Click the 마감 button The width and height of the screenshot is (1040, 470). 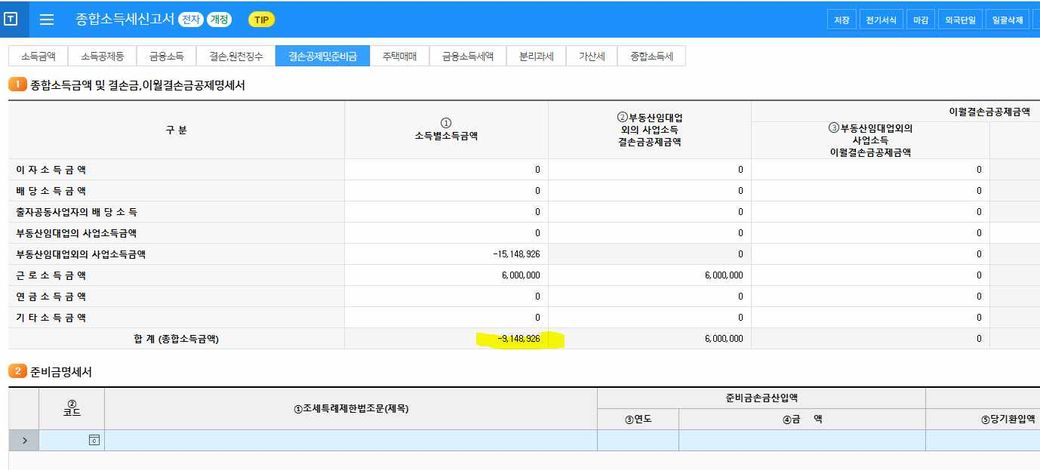coord(921,20)
